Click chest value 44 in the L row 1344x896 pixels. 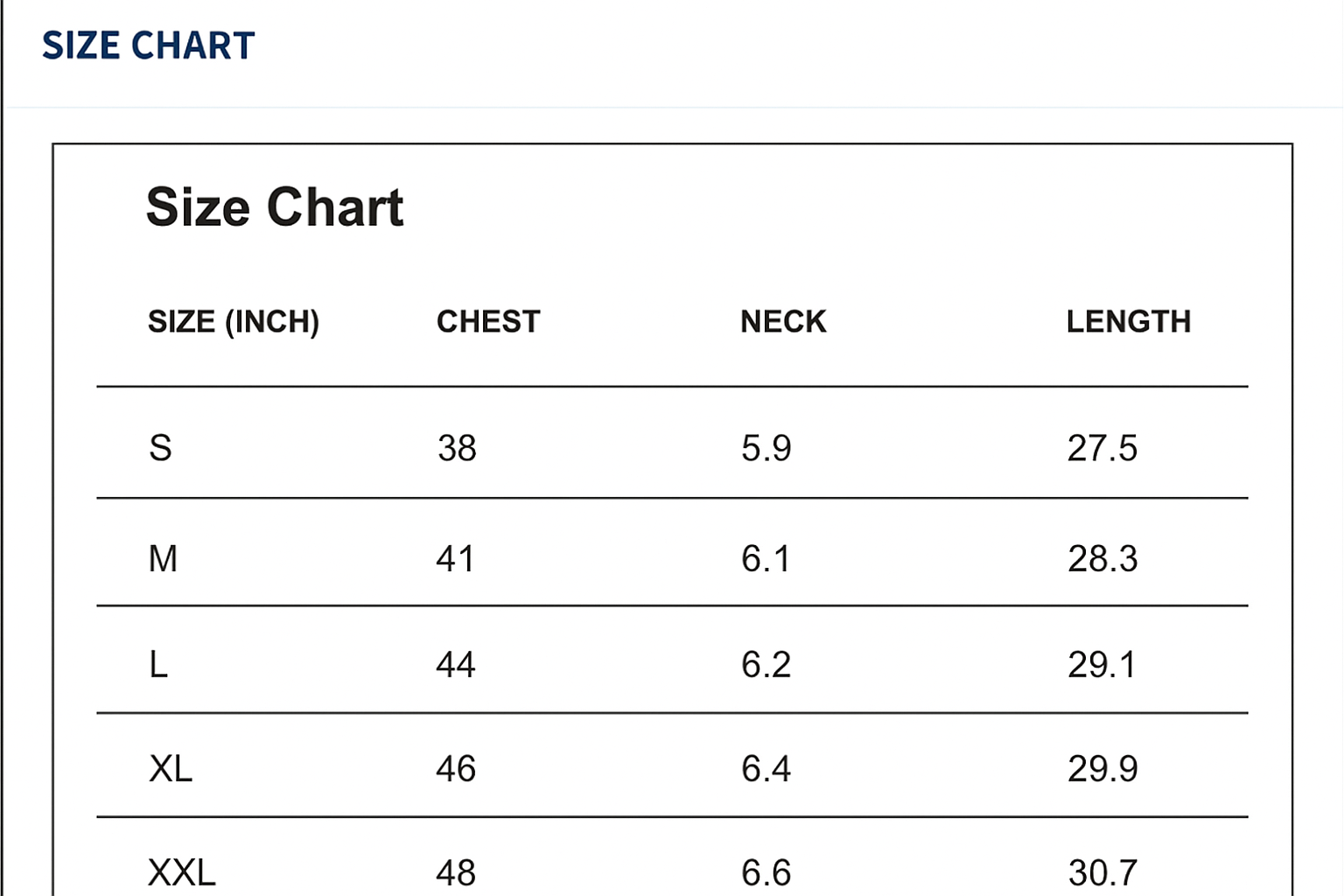pyautogui.click(x=456, y=665)
